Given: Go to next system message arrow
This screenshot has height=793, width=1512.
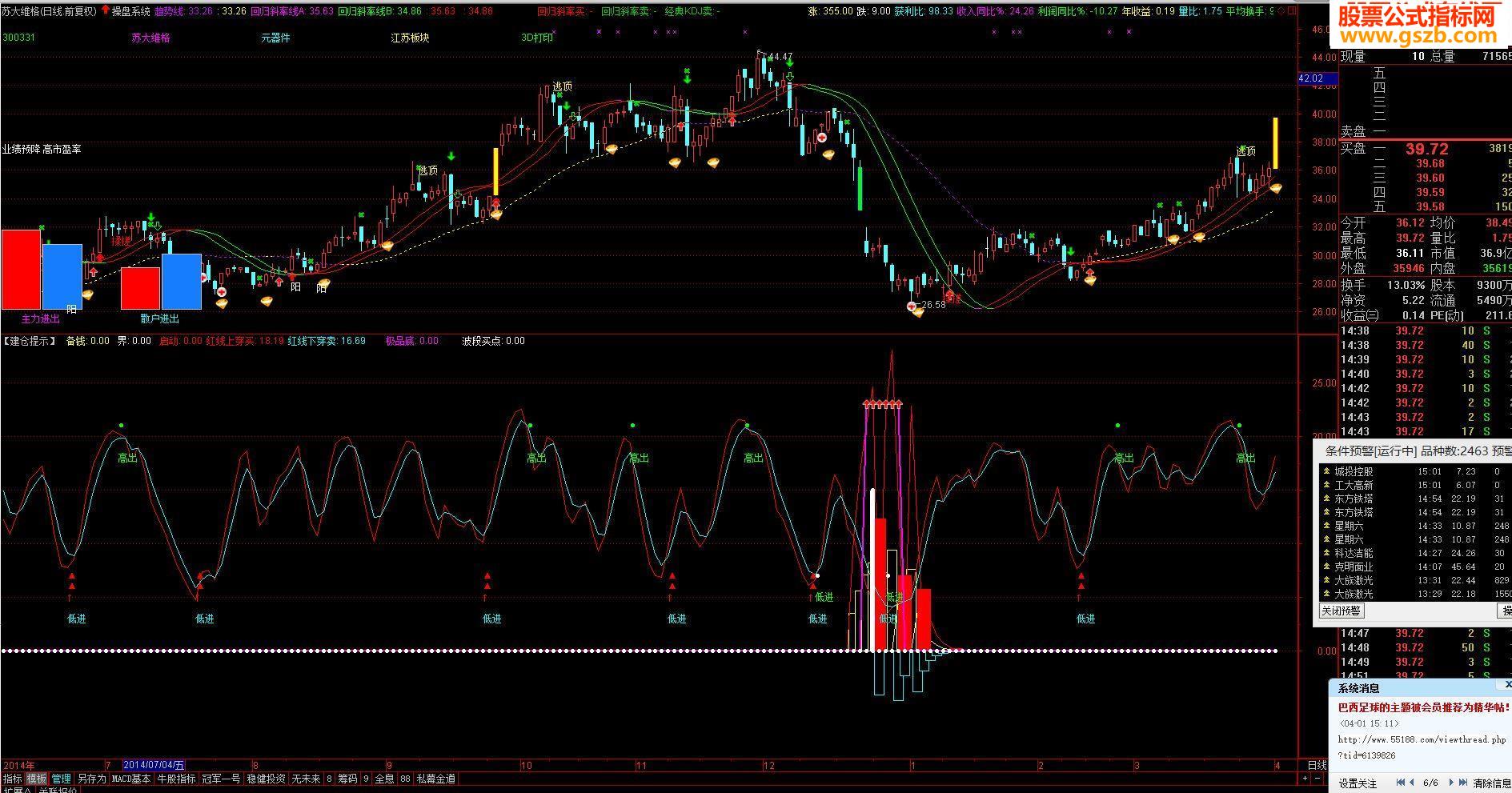Looking at the screenshot, I should point(1450,783).
